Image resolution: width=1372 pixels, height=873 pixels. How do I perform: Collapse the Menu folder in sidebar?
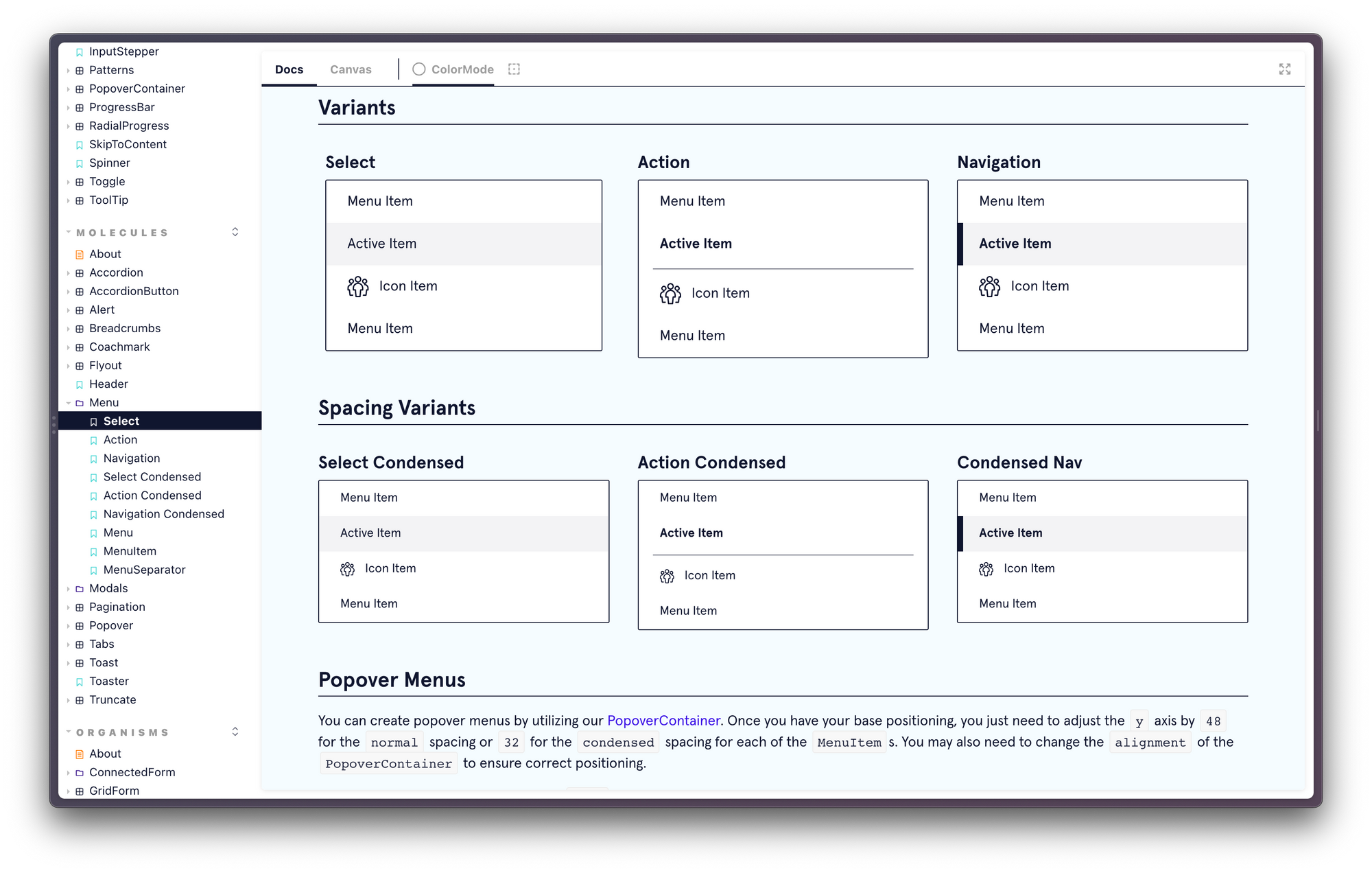pos(69,403)
